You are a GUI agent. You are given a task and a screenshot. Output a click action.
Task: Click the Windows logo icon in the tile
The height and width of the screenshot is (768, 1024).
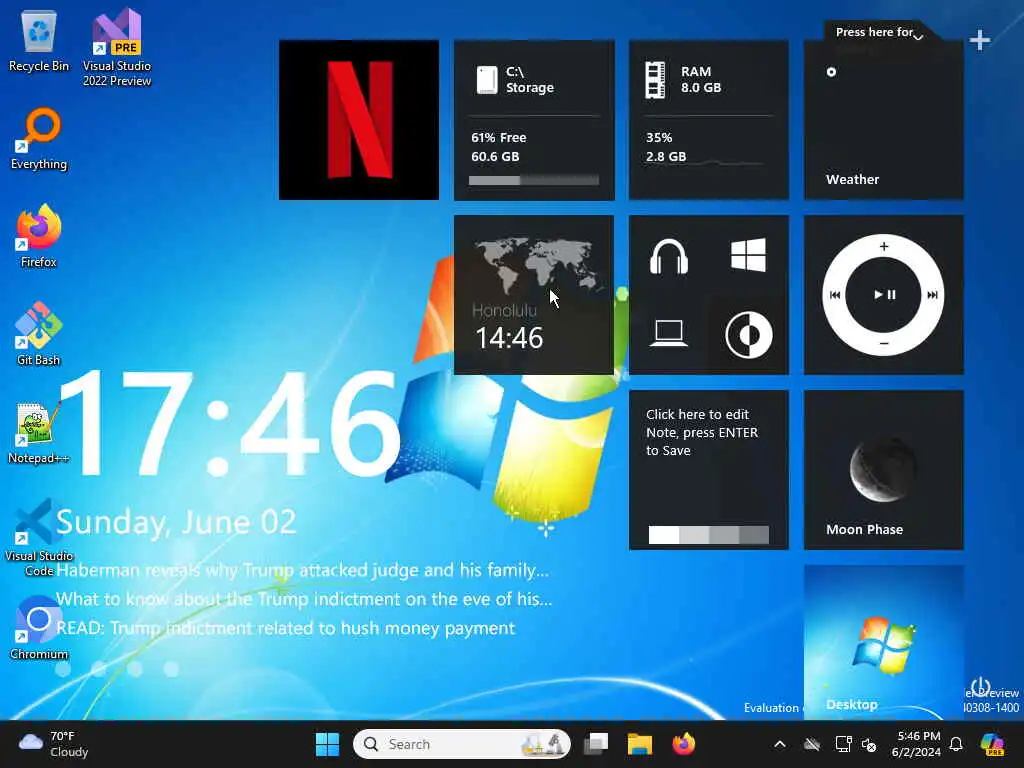click(x=748, y=255)
